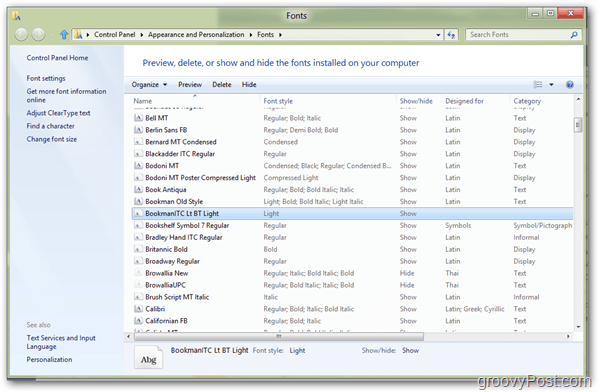
Task: Click Hide in the toolbar
Action: [249, 85]
